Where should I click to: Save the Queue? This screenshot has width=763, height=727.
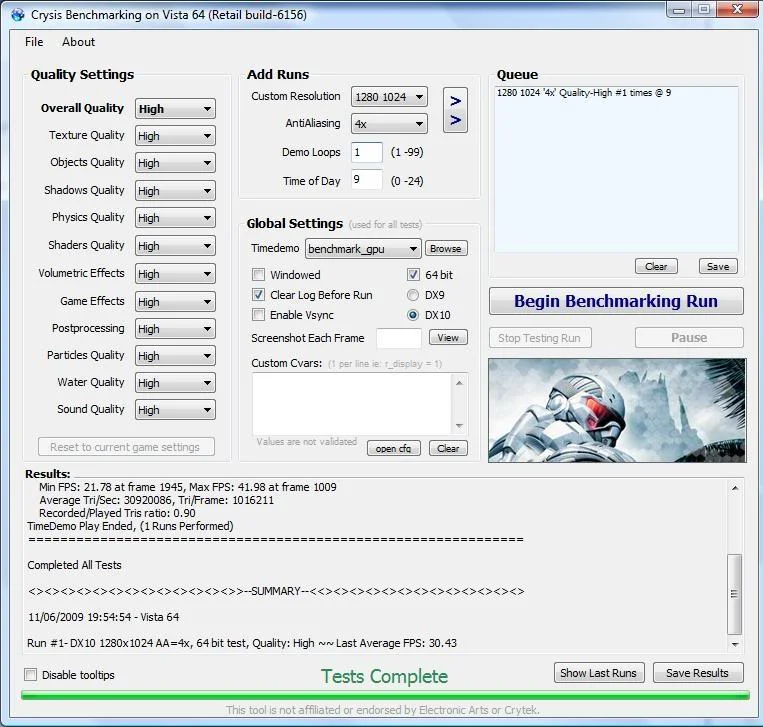(x=718, y=266)
